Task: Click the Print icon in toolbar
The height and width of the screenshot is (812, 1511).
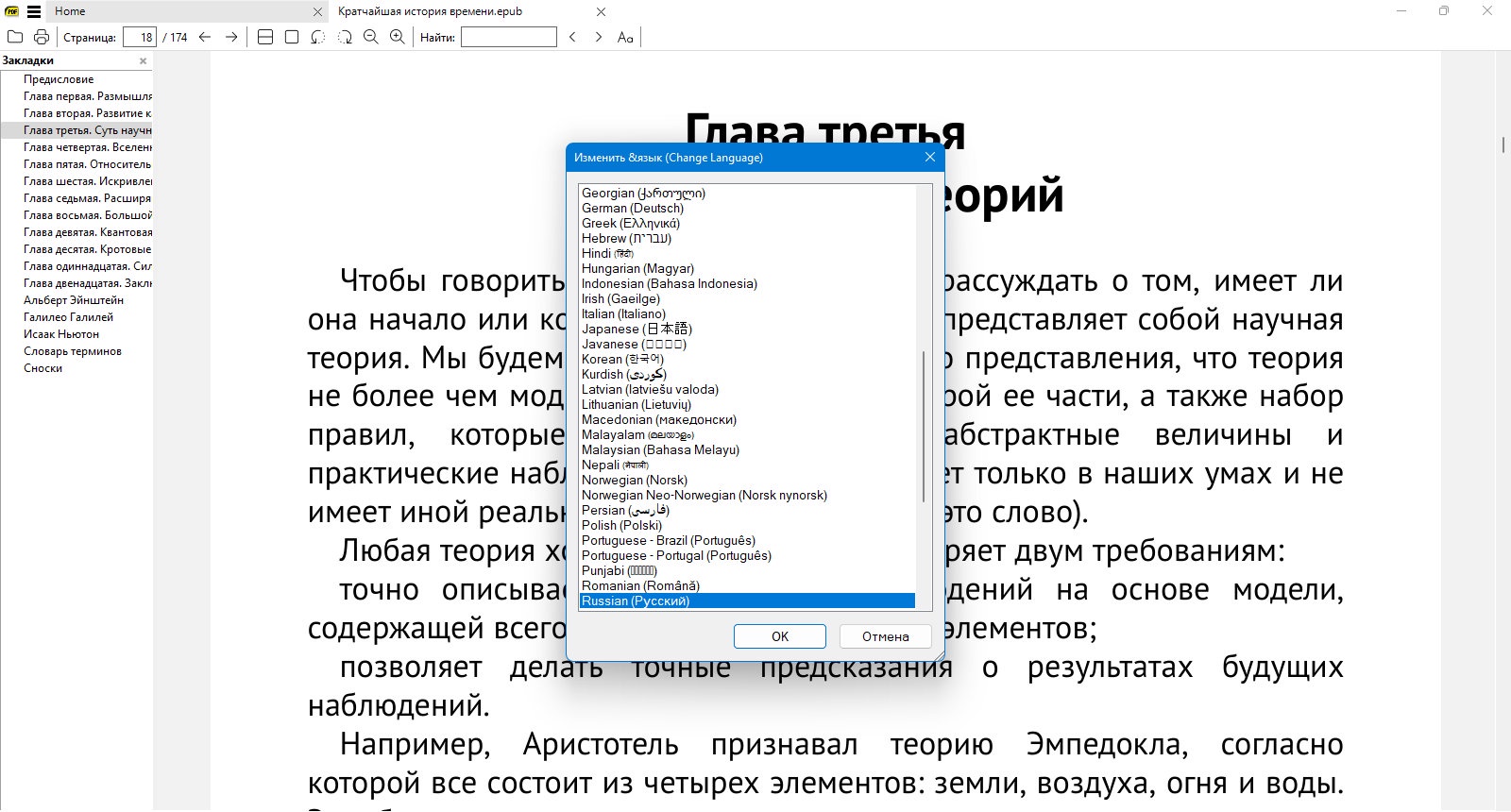Action: [42, 37]
